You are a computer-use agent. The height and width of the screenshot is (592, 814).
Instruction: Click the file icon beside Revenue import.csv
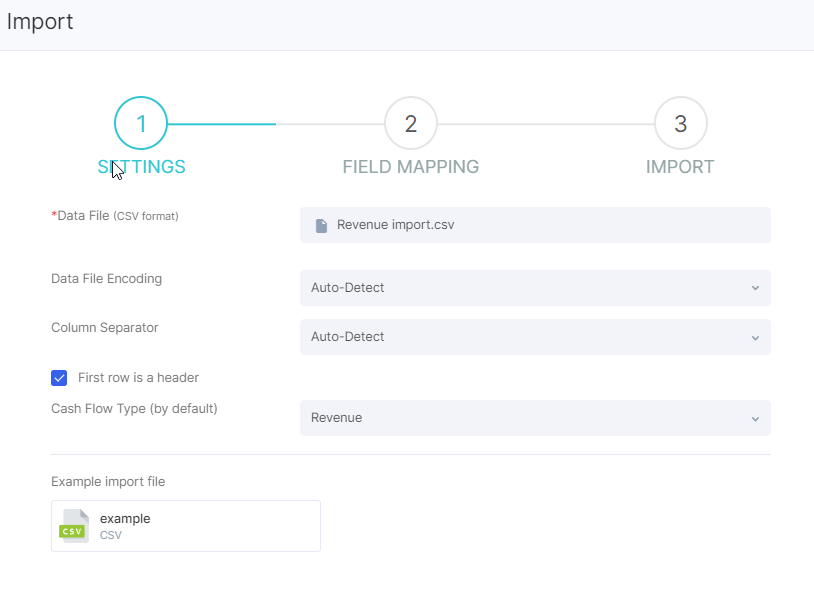(x=321, y=225)
